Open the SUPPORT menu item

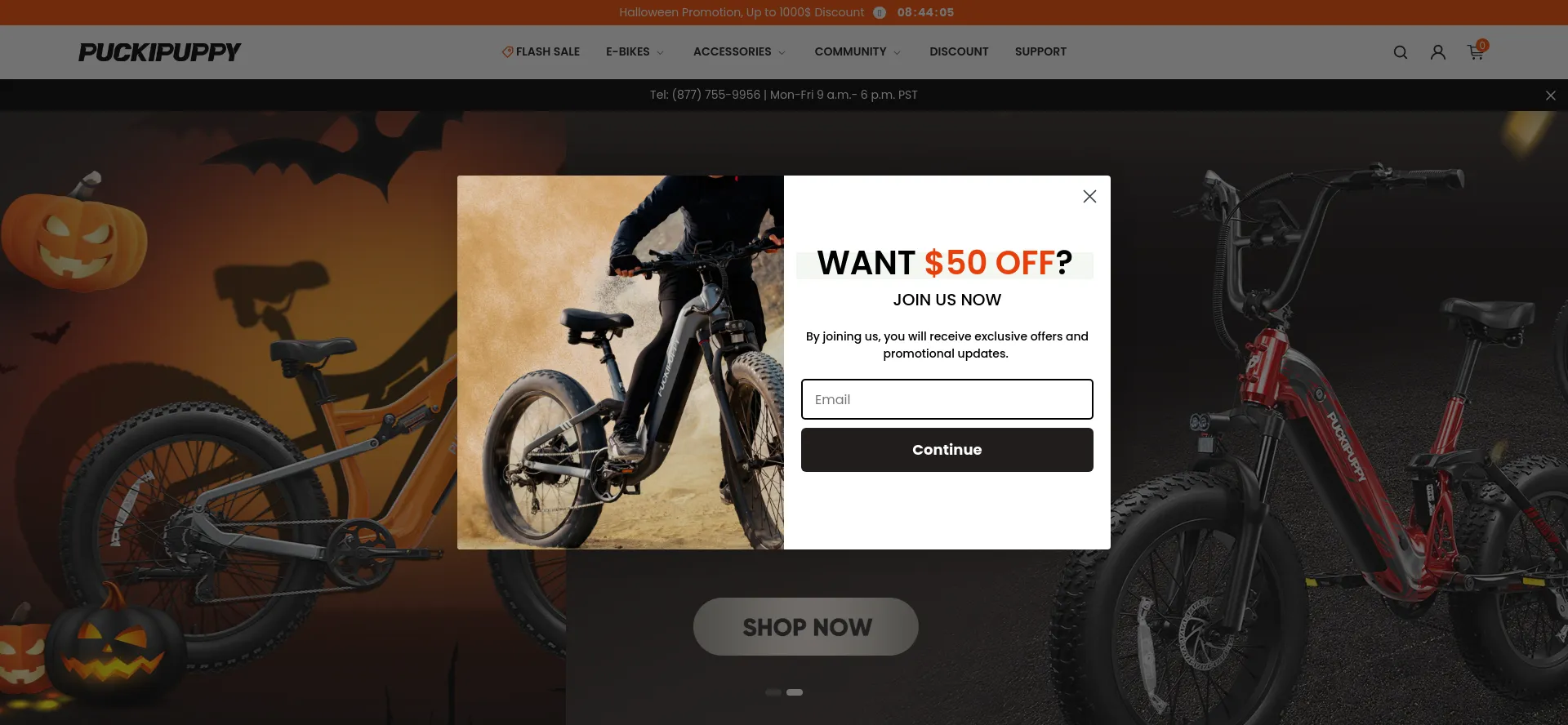click(1040, 51)
